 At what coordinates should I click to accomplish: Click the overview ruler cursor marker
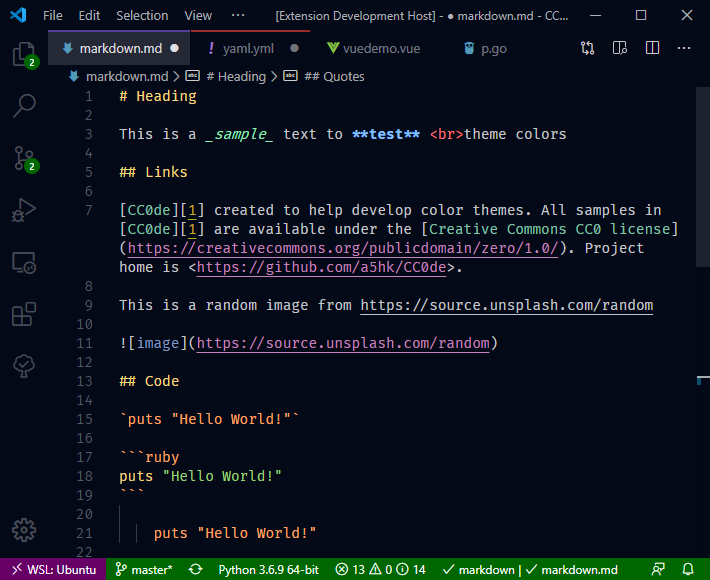click(703, 379)
